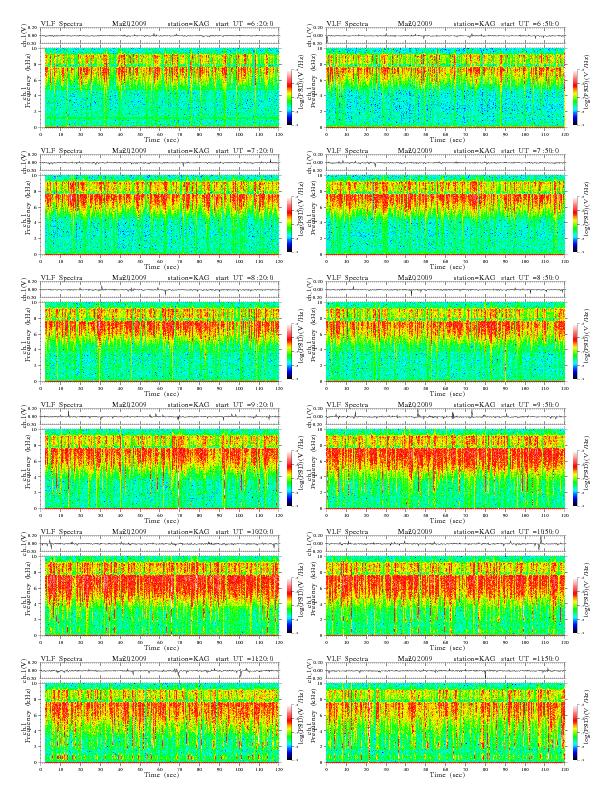Click the spectrogram starting at UT 6:20:0
The width and height of the screenshot is (612, 792).
tap(160, 88)
